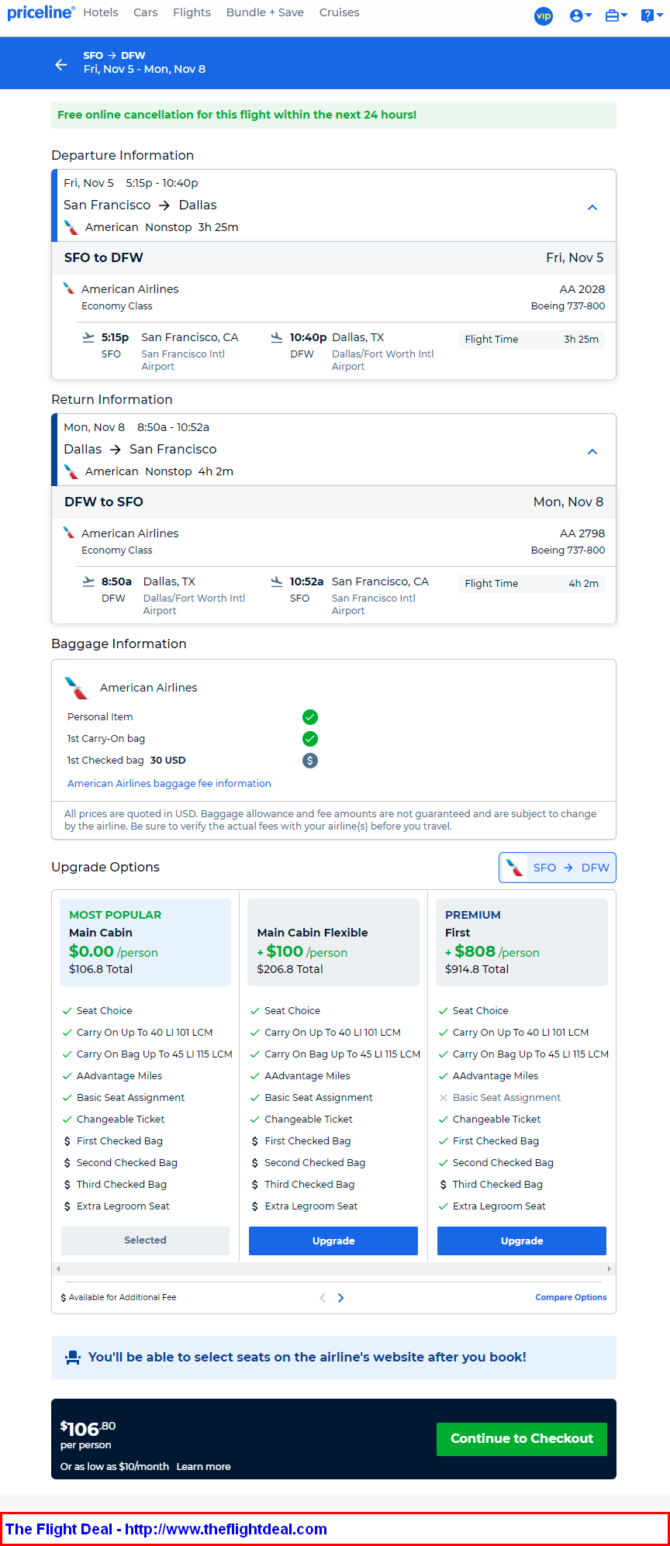Viewport: 670px width, 1546px height.
Task: Open the Hotels menu item
Action: 100,13
